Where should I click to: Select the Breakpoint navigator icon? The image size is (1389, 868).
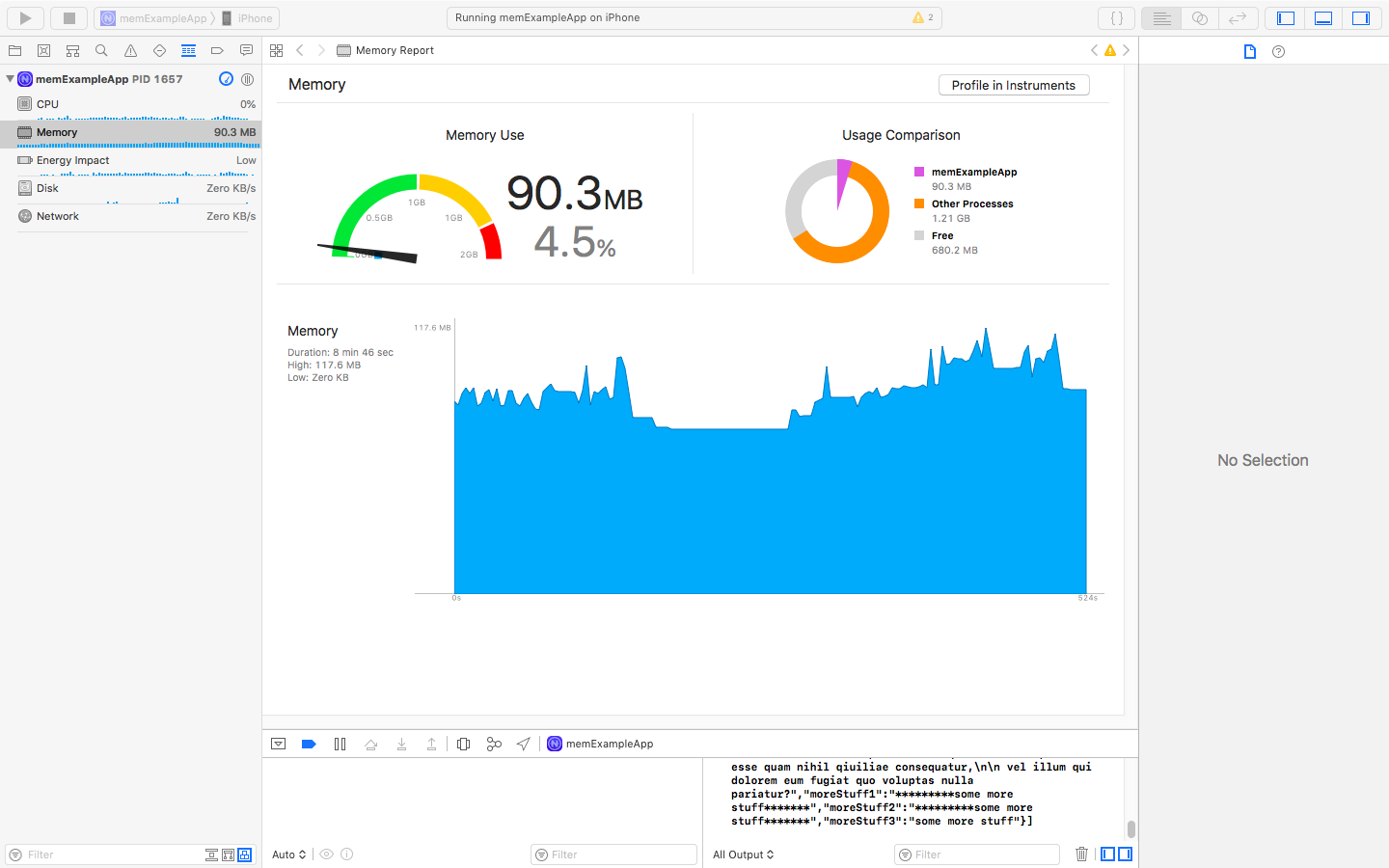click(x=217, y=50)
